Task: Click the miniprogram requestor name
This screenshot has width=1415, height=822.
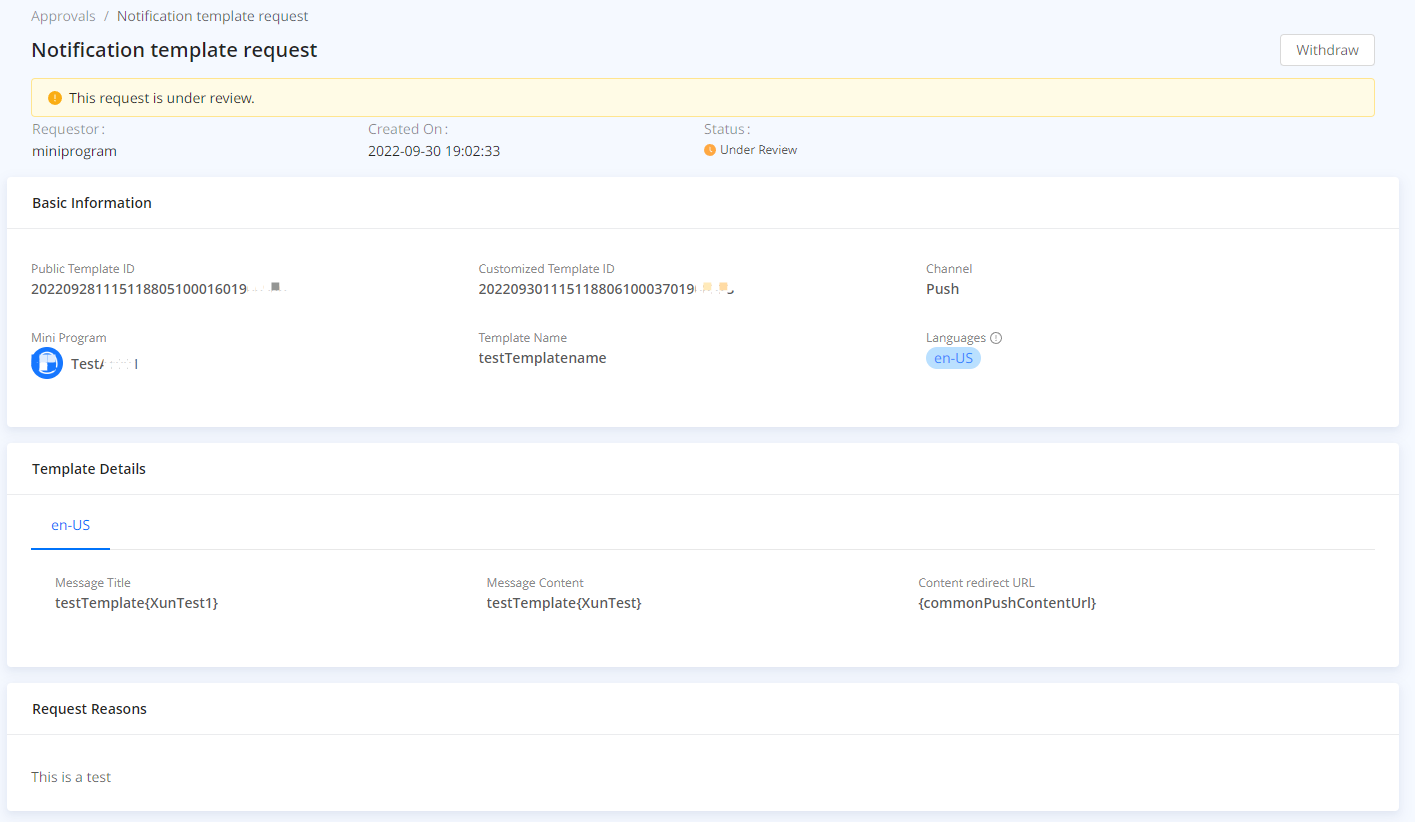Action: coord(74,151)
